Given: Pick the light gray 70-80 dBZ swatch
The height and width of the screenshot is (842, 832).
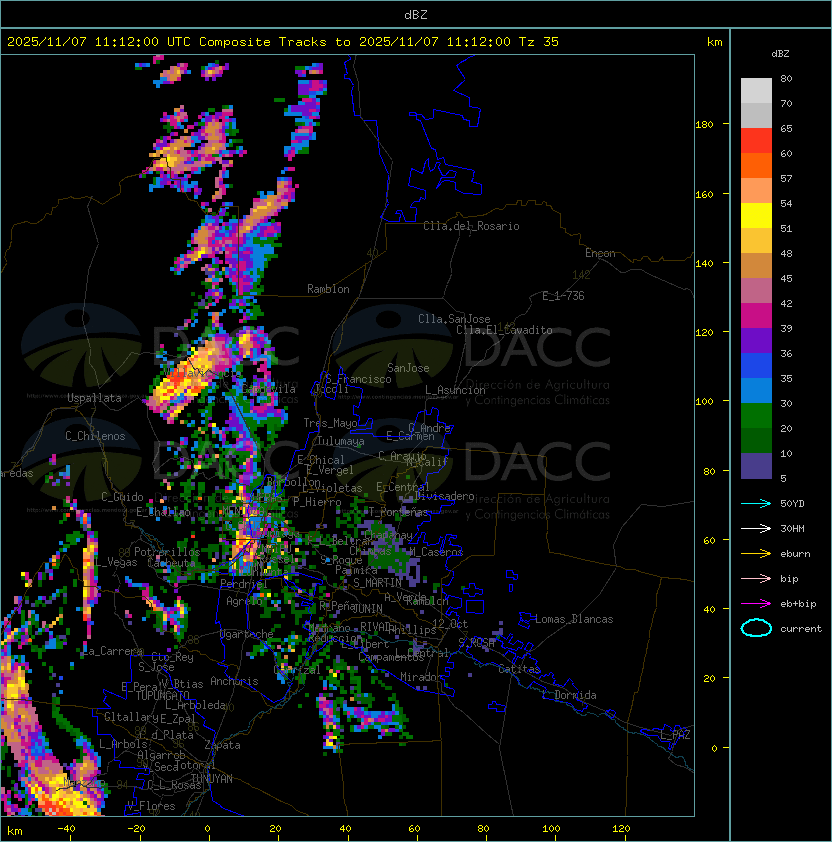Looking at the screenshot, I should pyautogui.click(x=756, y=91).
